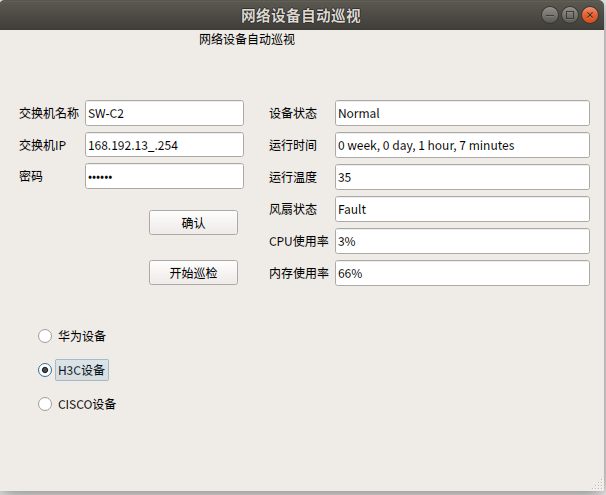Click the heading label below title bar
The height and width of the screenshot is (495, 606).
pos(247,40)
